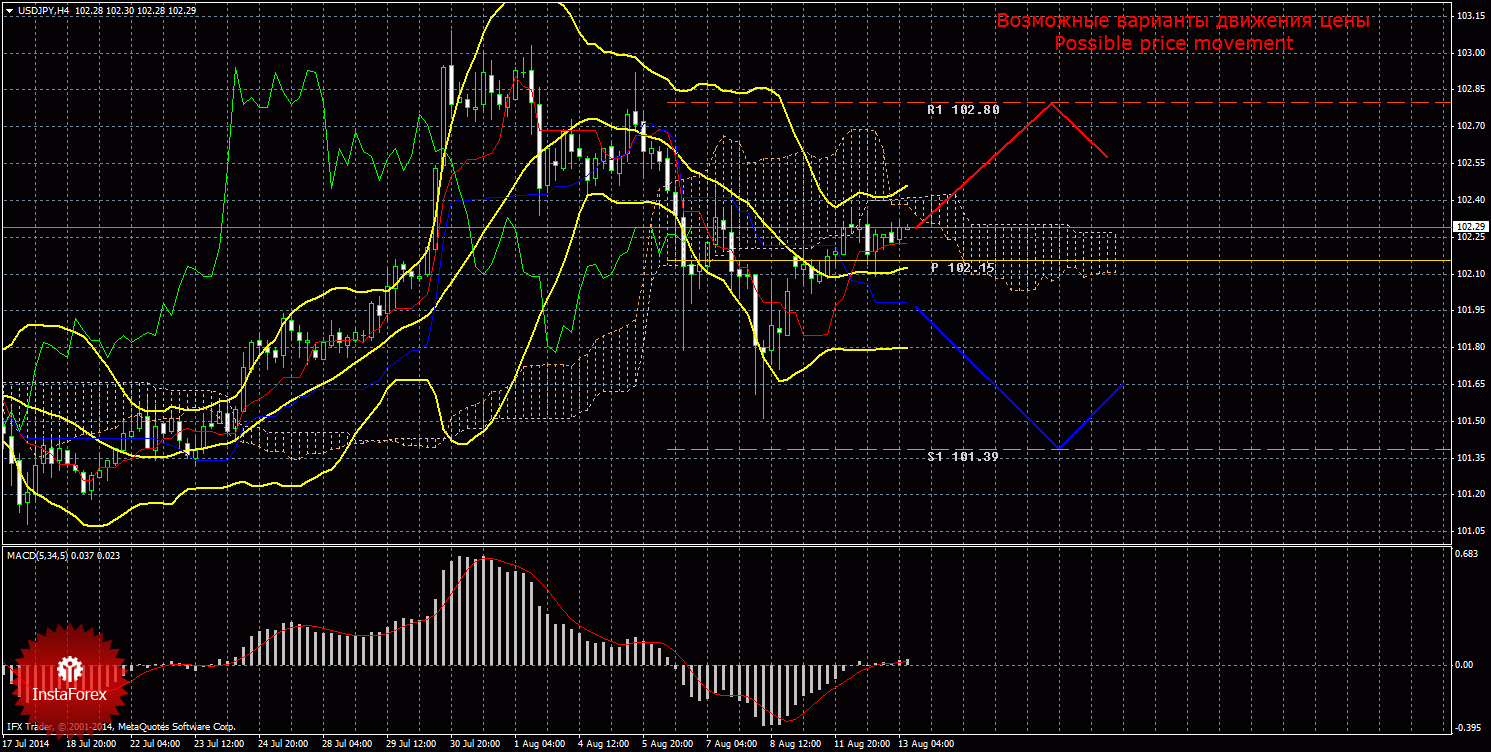Click the red Russian title text line

(x=1182, y=21)
